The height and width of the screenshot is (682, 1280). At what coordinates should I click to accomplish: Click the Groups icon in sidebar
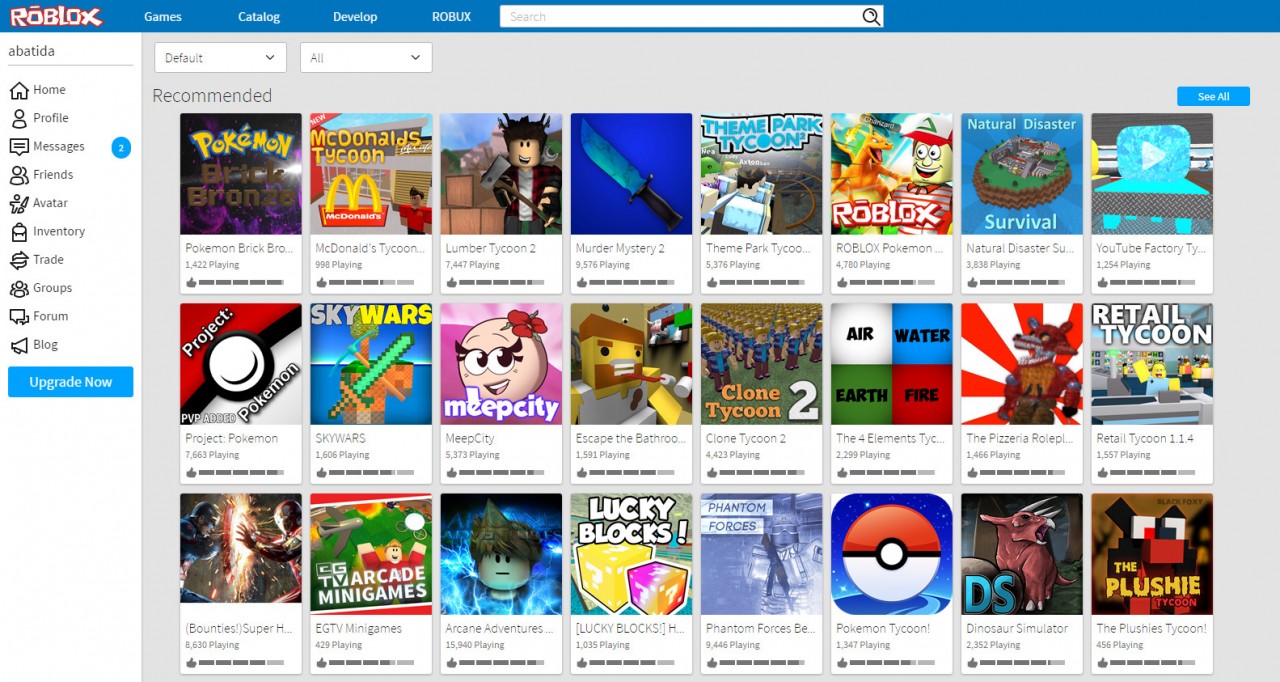19,288
